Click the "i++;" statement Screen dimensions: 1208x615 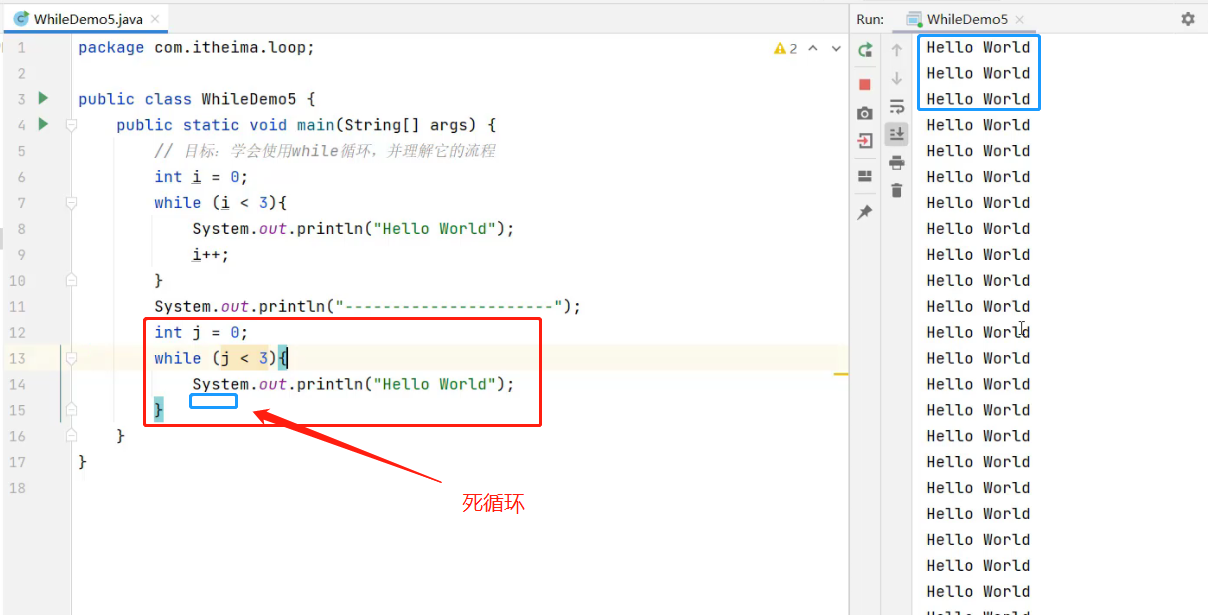click(211, 255)
